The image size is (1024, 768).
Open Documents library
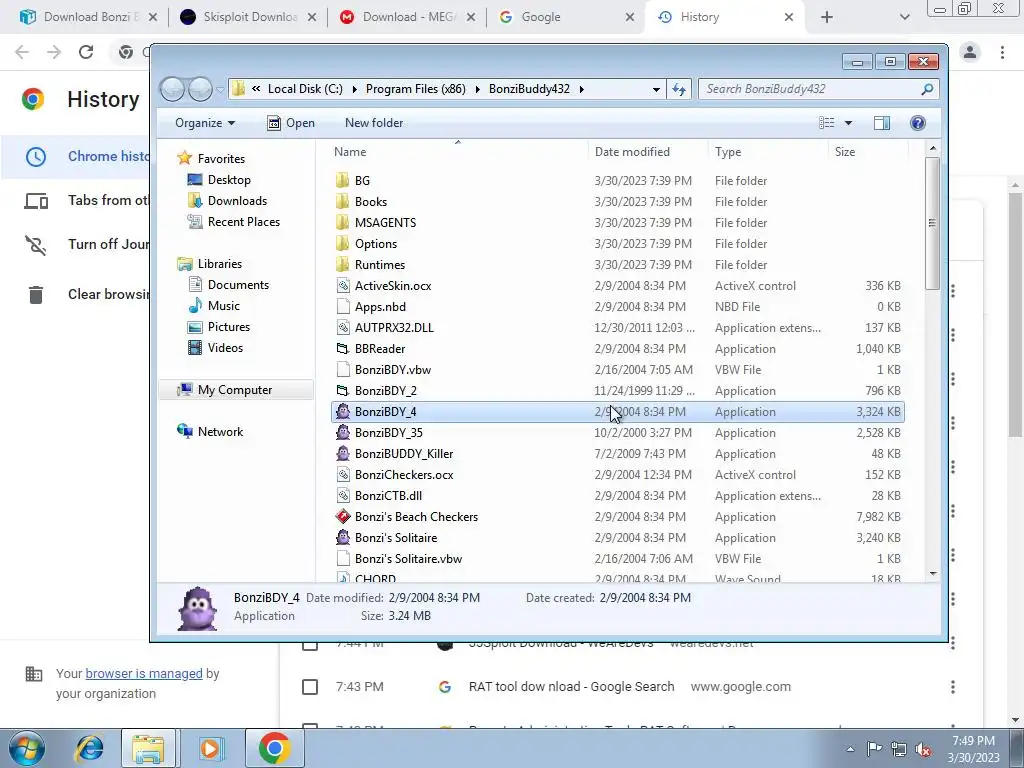pos(238,285)
